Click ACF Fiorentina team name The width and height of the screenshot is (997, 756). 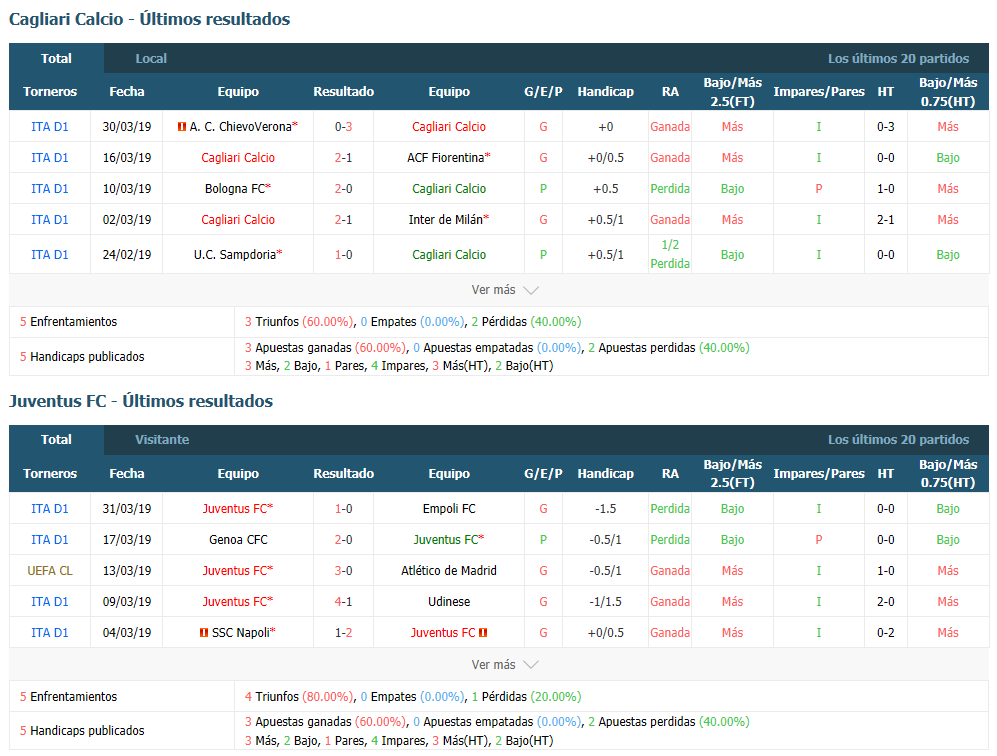446,158
